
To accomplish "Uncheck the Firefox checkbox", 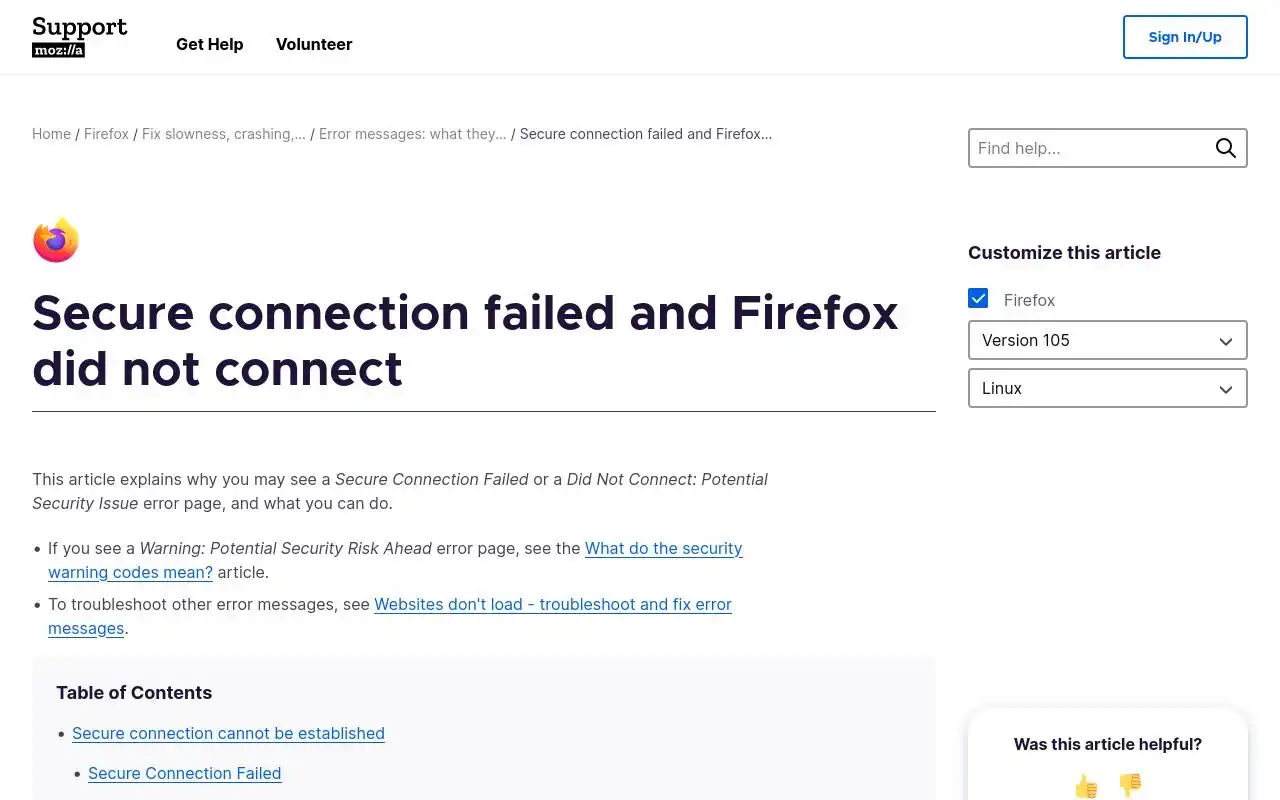I will coord(978,299).
